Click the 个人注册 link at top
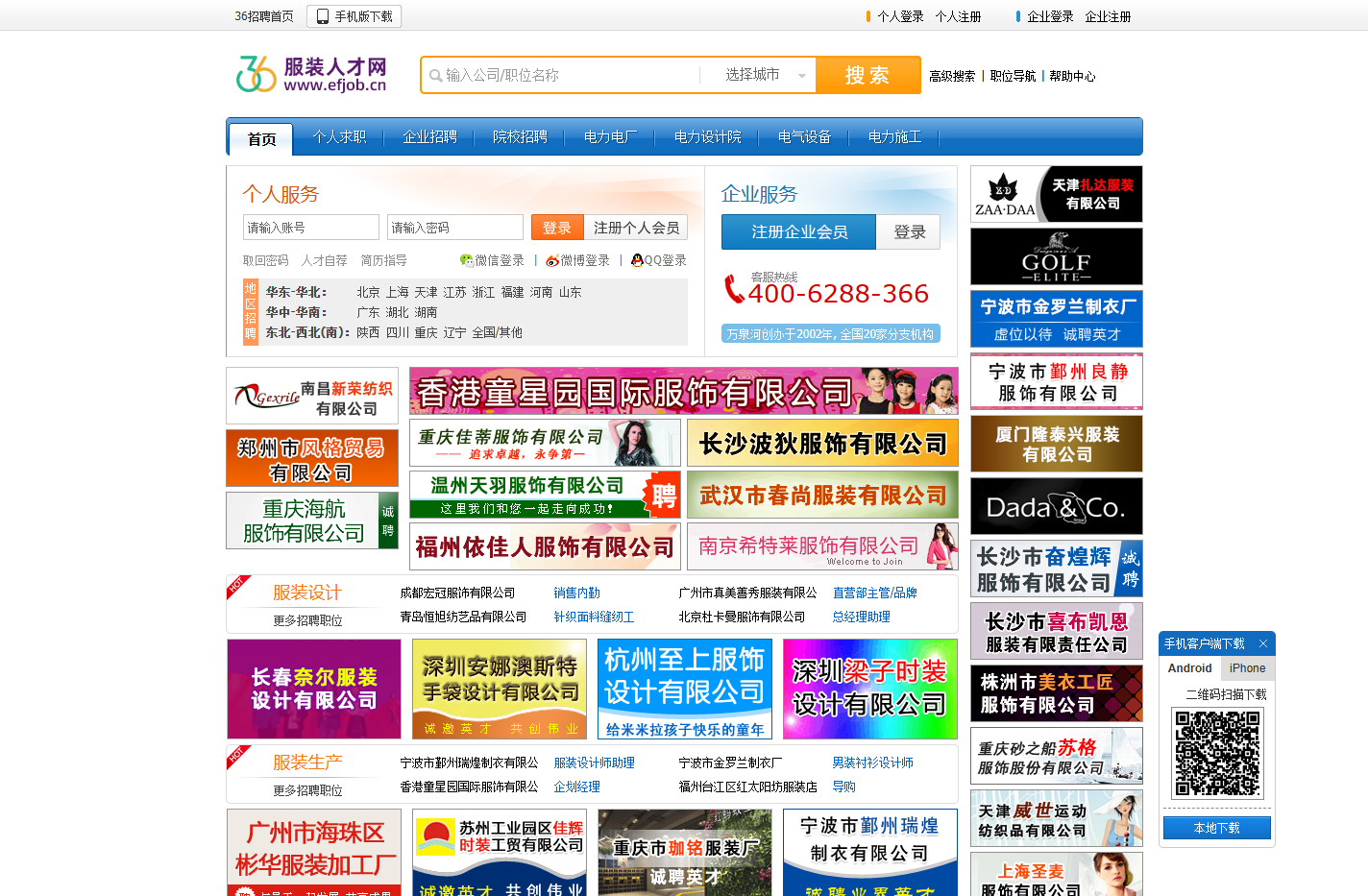The height and width of the screenshot is (896, 1368). tap(958, 16)
